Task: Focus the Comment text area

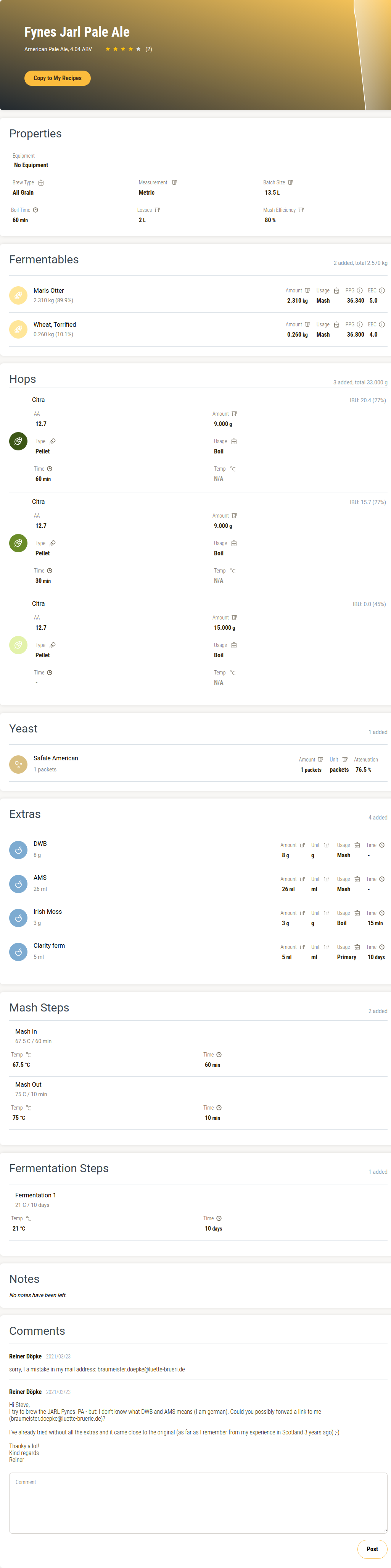Action: (198, 1502)
